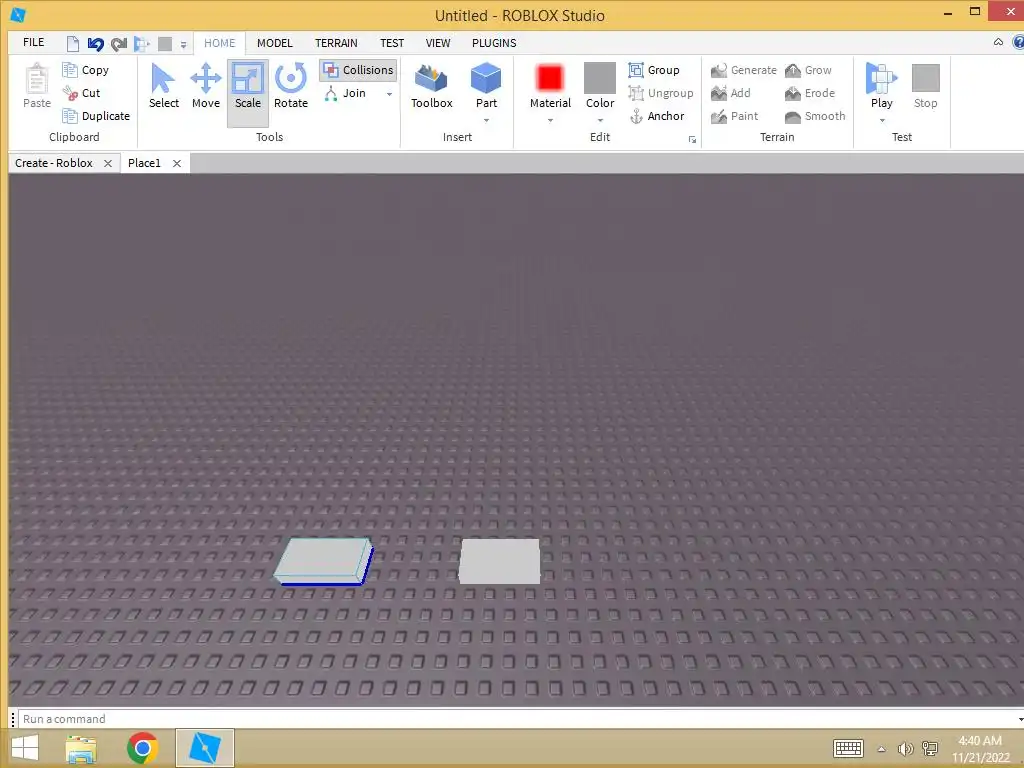Expand the Play mode dropdown
This screenshot has width=1024, height=768.
882,121
